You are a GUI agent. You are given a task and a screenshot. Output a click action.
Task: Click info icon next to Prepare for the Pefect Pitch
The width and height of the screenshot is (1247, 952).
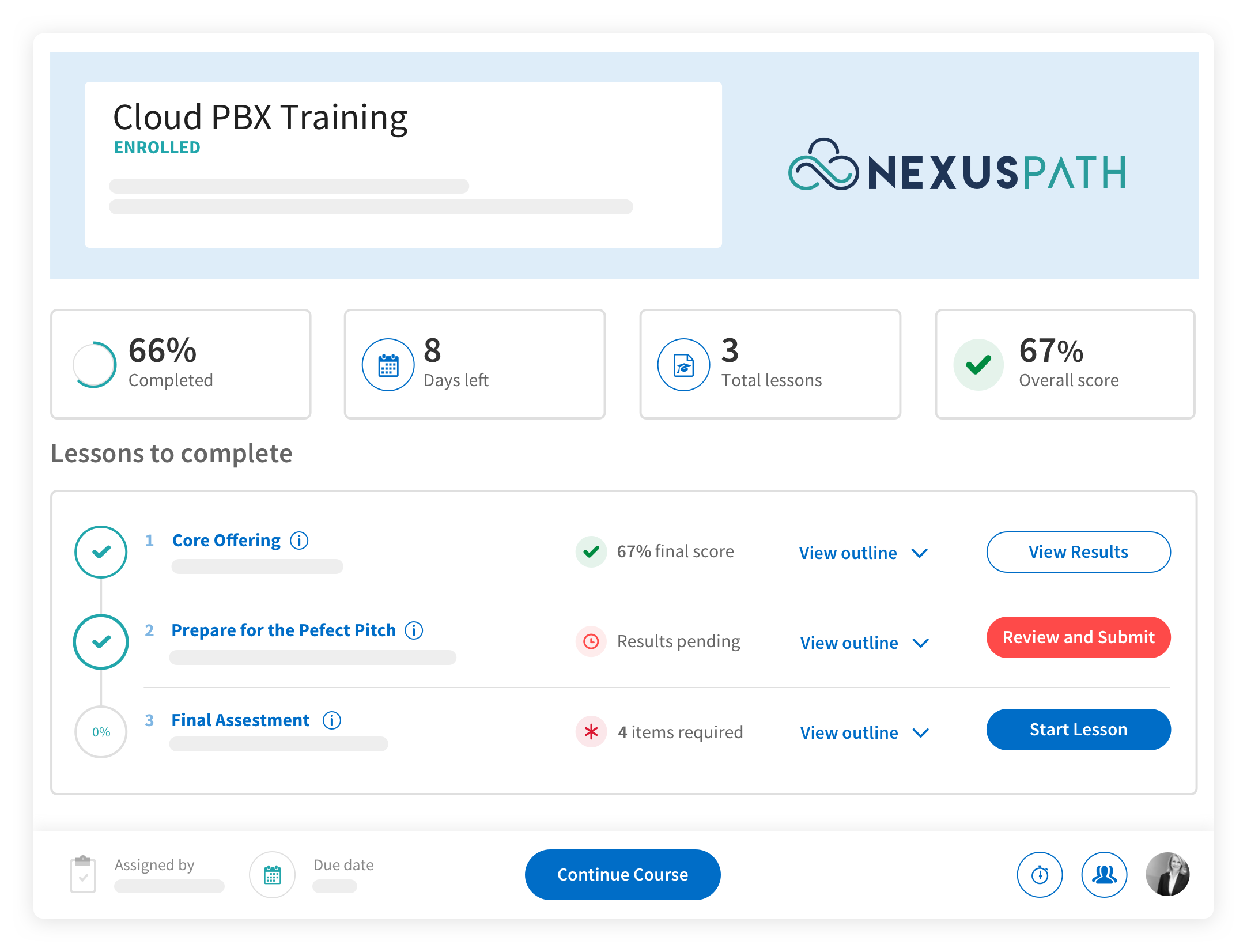[414, 630]
